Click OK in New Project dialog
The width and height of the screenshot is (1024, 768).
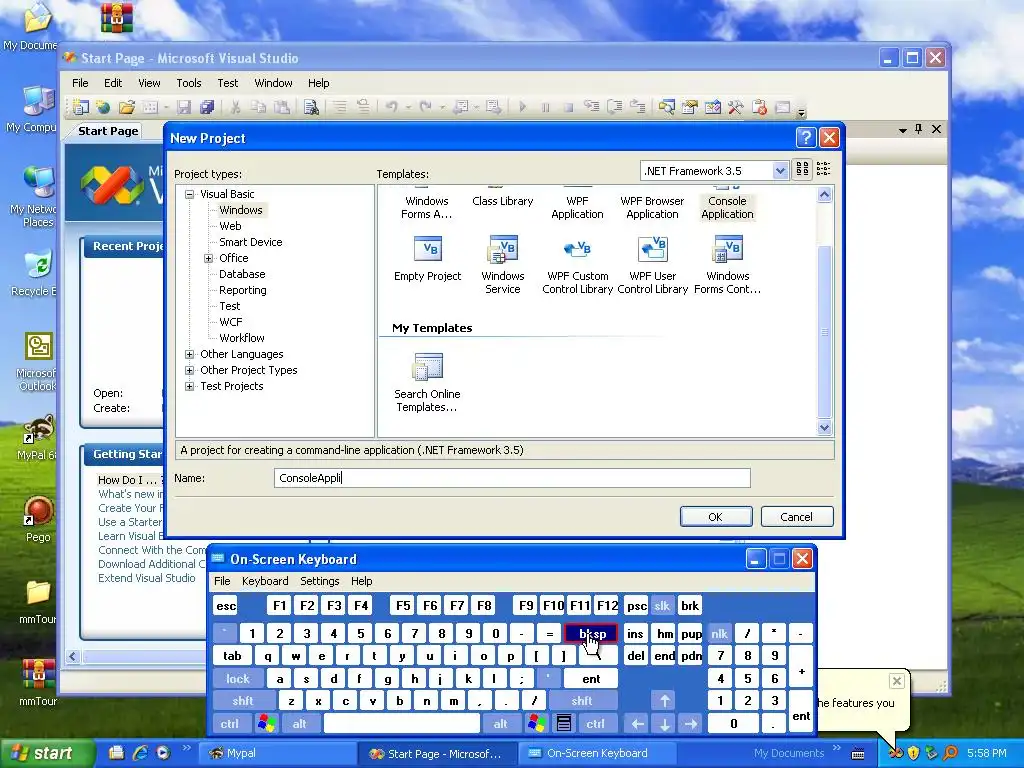pyautogui.click(x=716, y=517)
